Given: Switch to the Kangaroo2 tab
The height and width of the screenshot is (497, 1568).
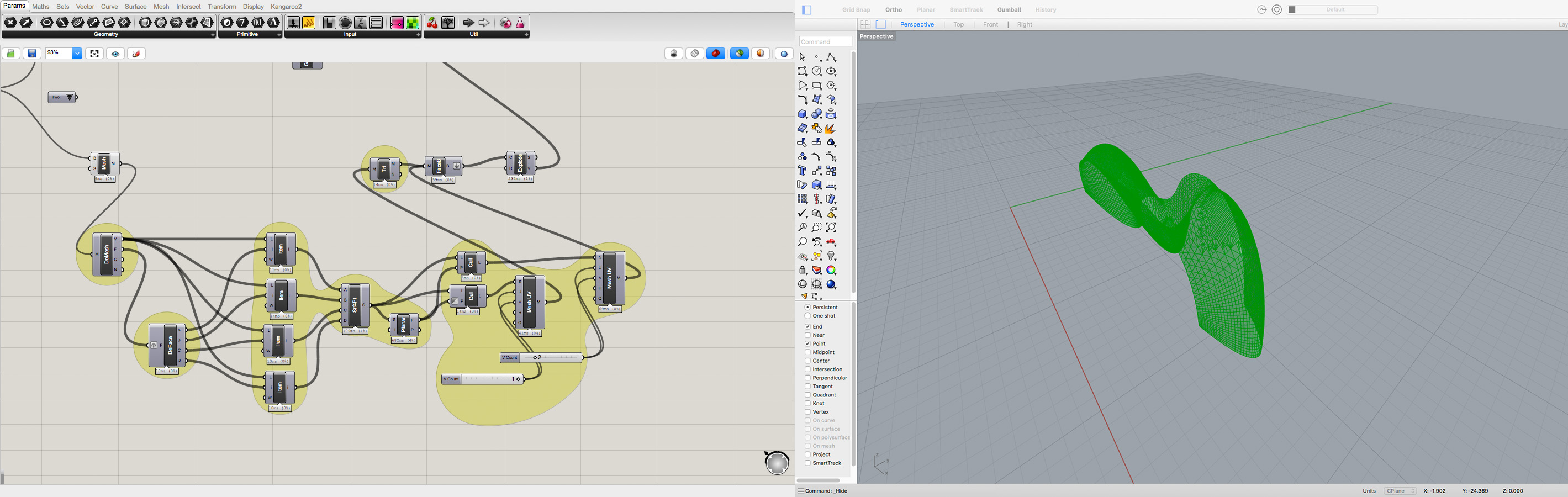Looking at the screenshot, I should (286, 7).
